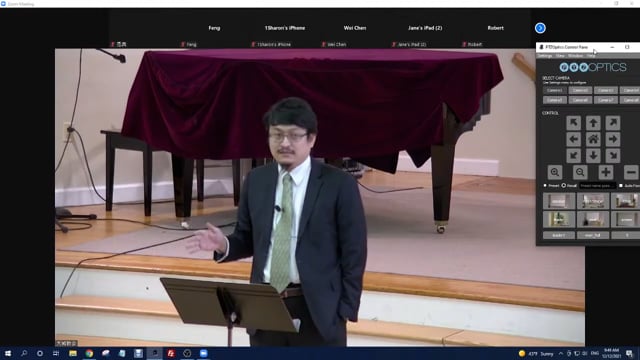Open the sunny weather widget

(x=536, y=353)
